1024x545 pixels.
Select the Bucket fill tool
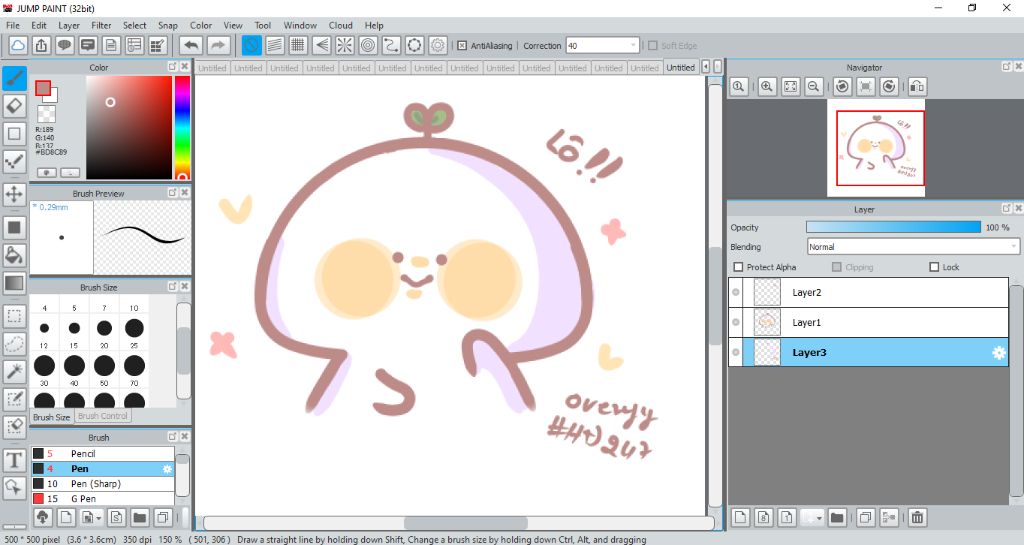(x=14, y=255)
